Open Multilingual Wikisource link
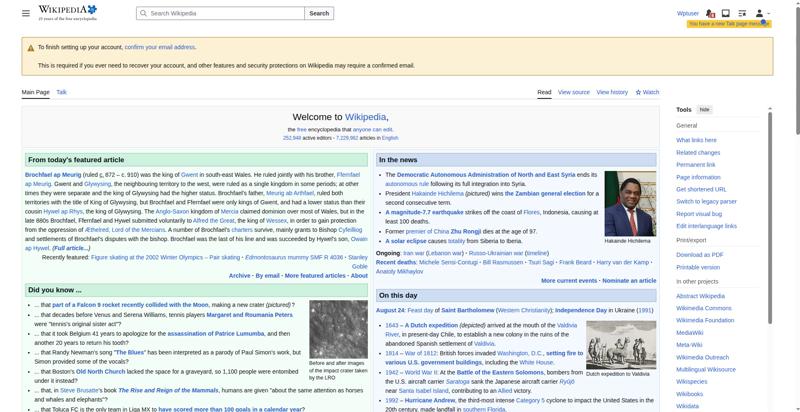The height and width of the screenshot is (412, 800). coord(706,370)
